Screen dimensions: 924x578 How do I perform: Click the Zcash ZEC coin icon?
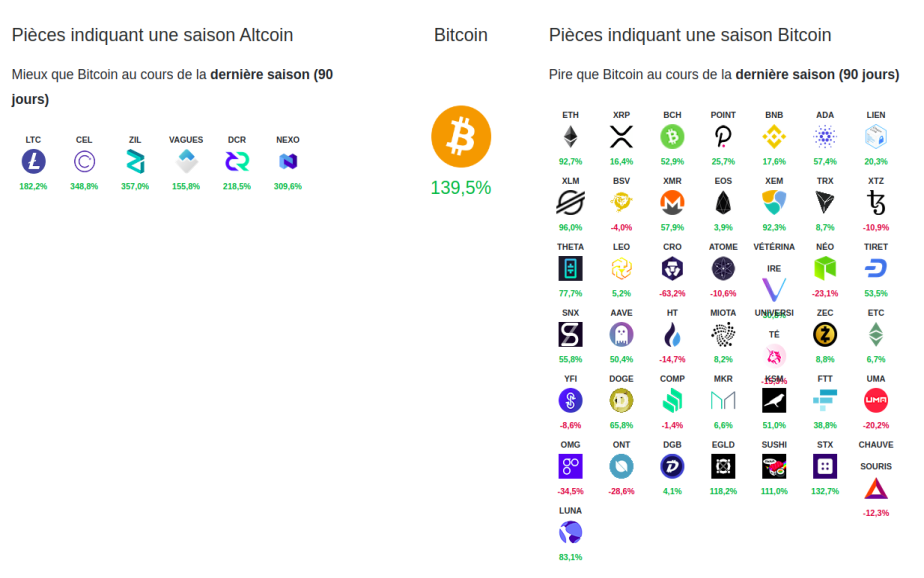(x=825, y=335)
